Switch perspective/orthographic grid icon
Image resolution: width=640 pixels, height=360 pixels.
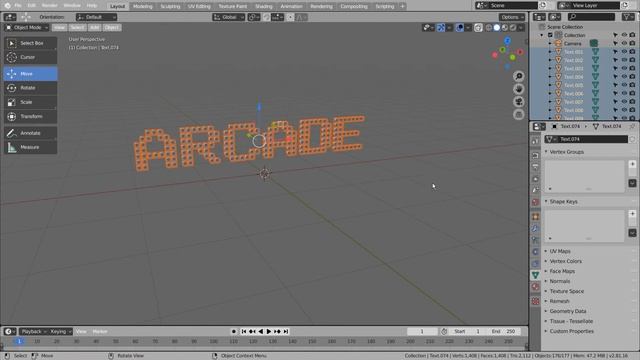519,115
